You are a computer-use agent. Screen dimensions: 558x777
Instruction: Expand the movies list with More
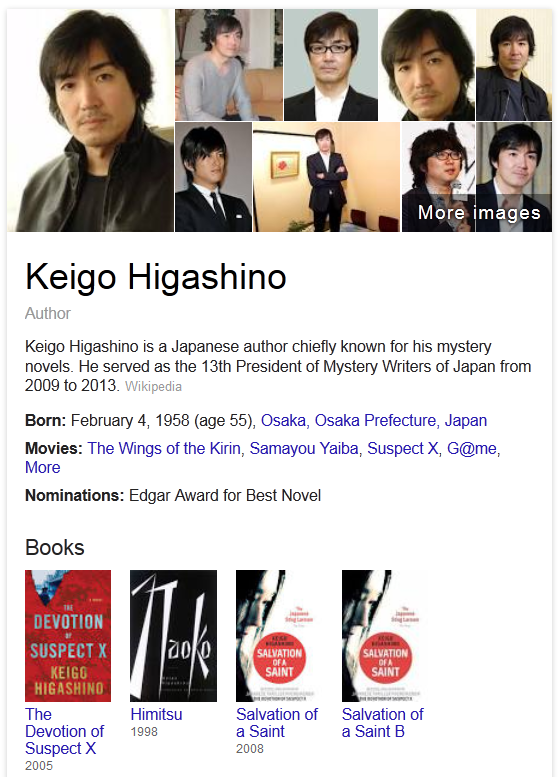click(x=43, y=467)
